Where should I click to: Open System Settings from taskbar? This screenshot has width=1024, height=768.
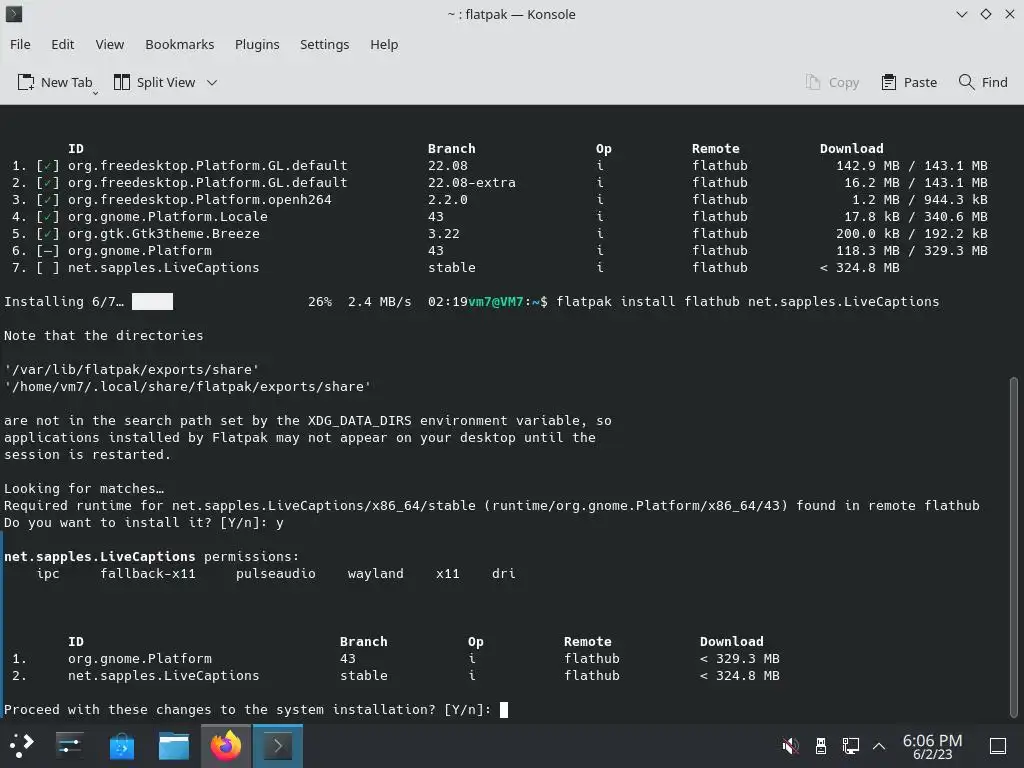coord(69,745)
